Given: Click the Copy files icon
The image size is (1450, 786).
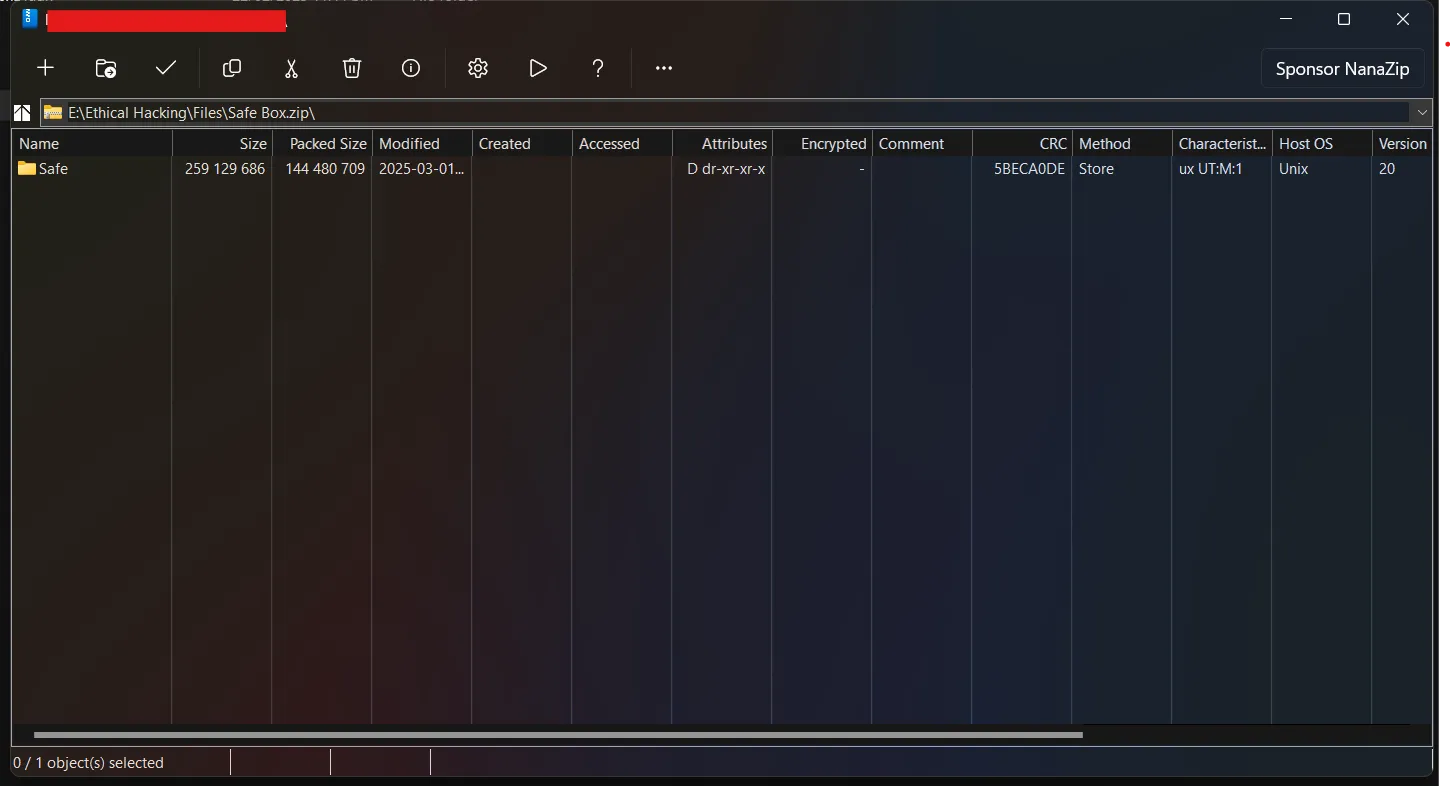Looking at the screenshot, I should click(231, 68).
